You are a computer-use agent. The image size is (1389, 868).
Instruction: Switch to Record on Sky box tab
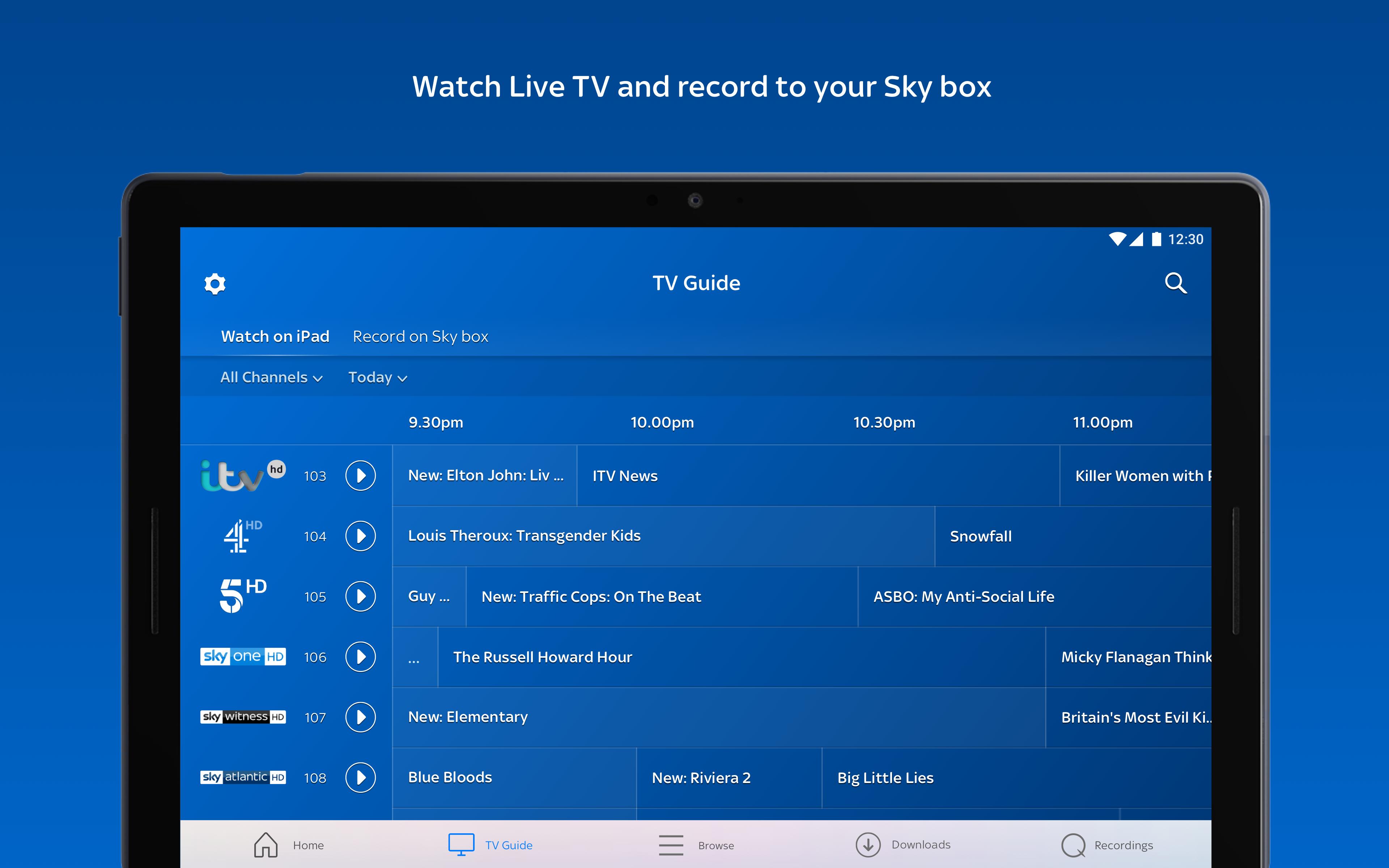coord(420,336)
